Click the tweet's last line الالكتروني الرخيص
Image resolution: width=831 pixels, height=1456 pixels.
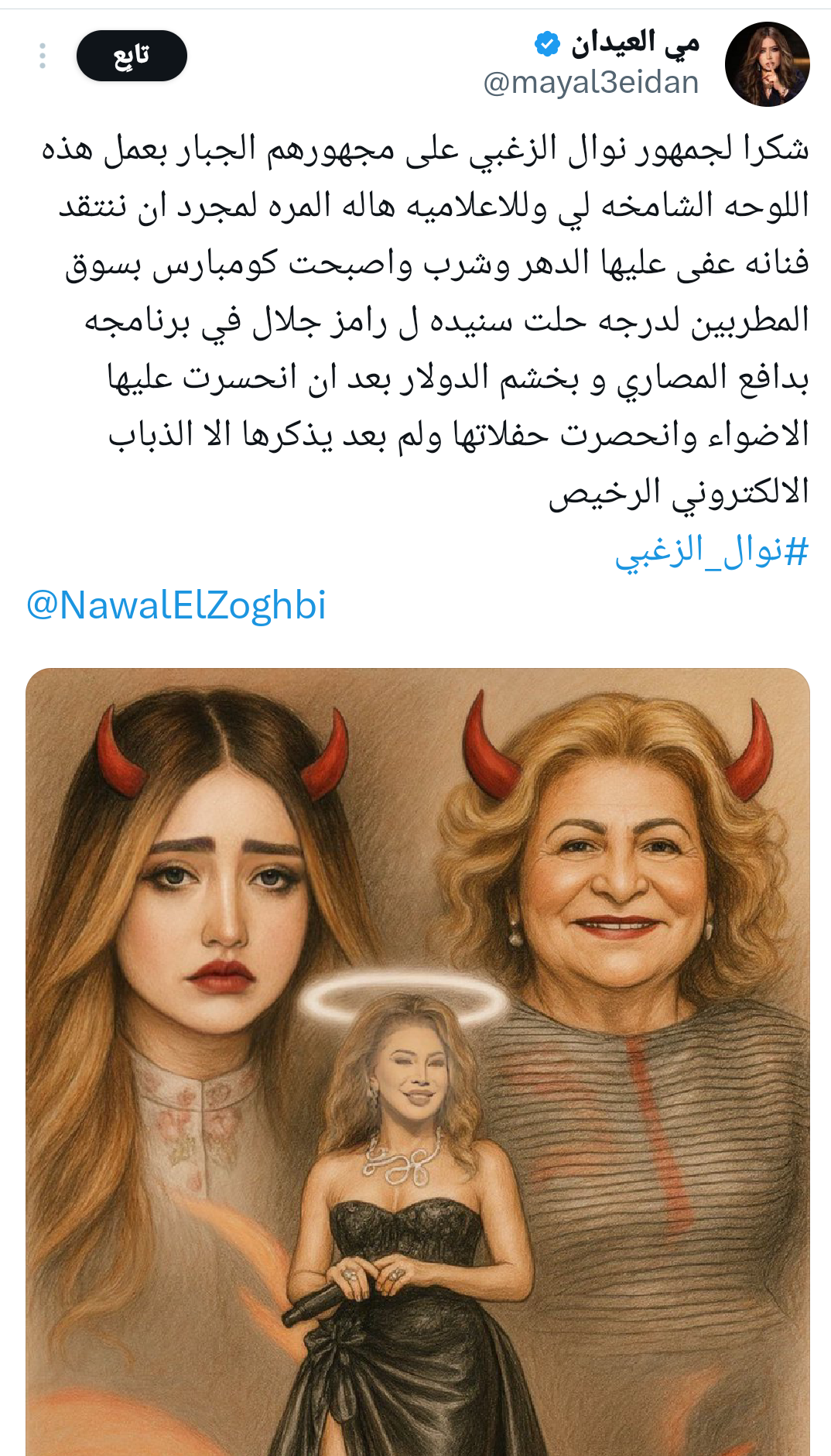(679, 492)
